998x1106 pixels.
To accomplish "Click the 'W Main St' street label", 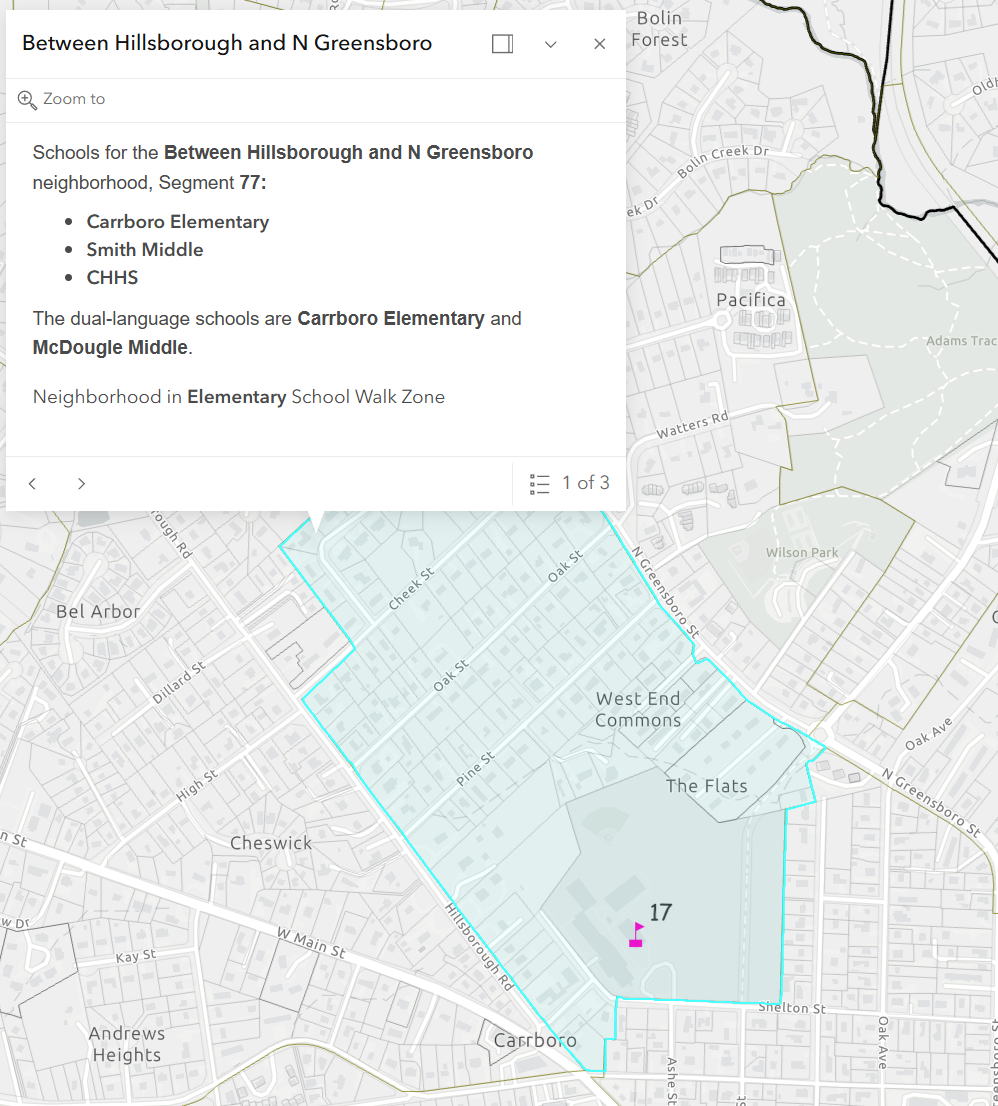I will [311, 943].
